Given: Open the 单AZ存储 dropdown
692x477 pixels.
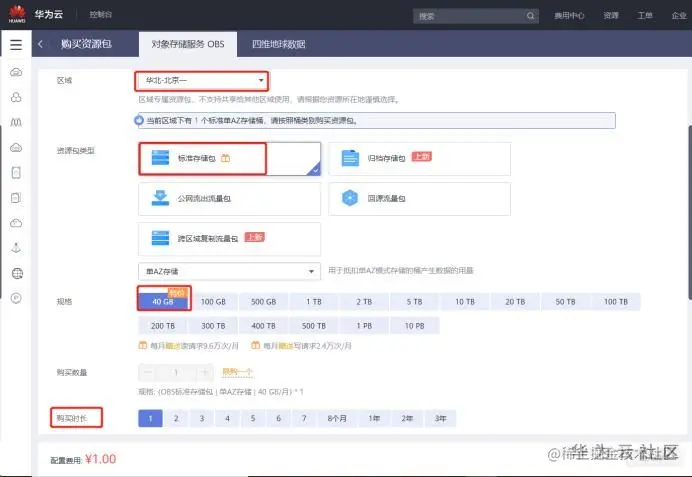Looking at the screenshot, I should [229, 271].
